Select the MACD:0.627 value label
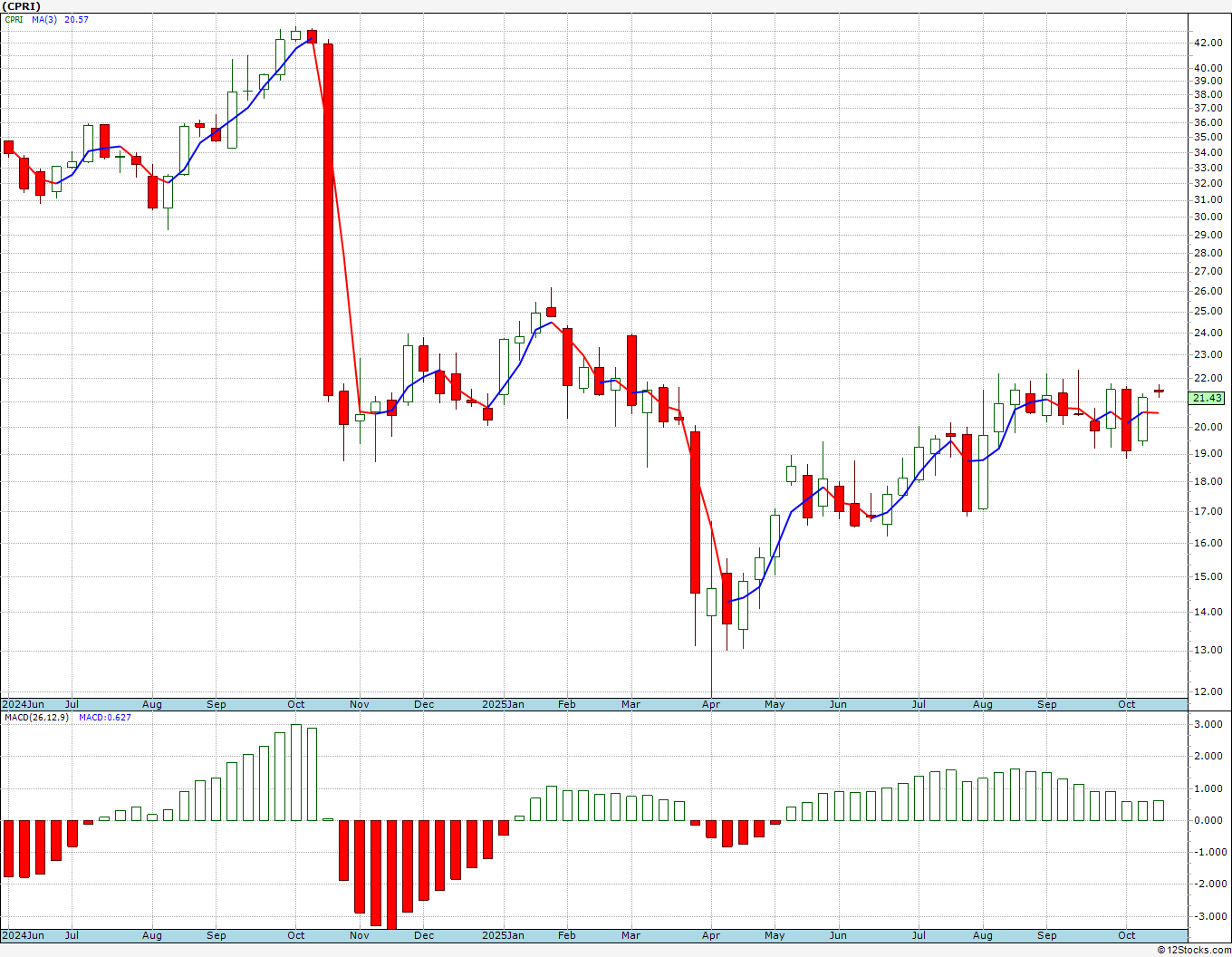This screenshot has width=1232, height=957. pos(105,717)
